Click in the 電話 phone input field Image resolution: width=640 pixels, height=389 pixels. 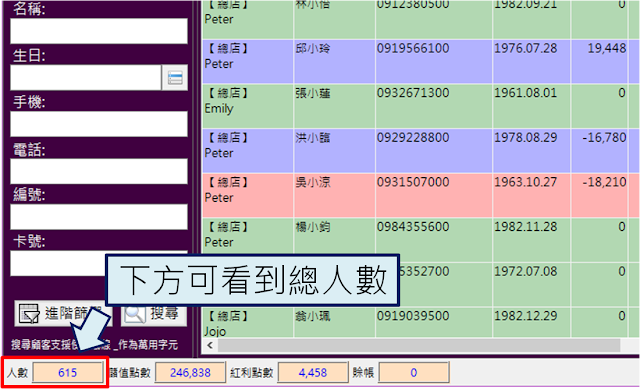pyautogui.click(x=99, y=171)
